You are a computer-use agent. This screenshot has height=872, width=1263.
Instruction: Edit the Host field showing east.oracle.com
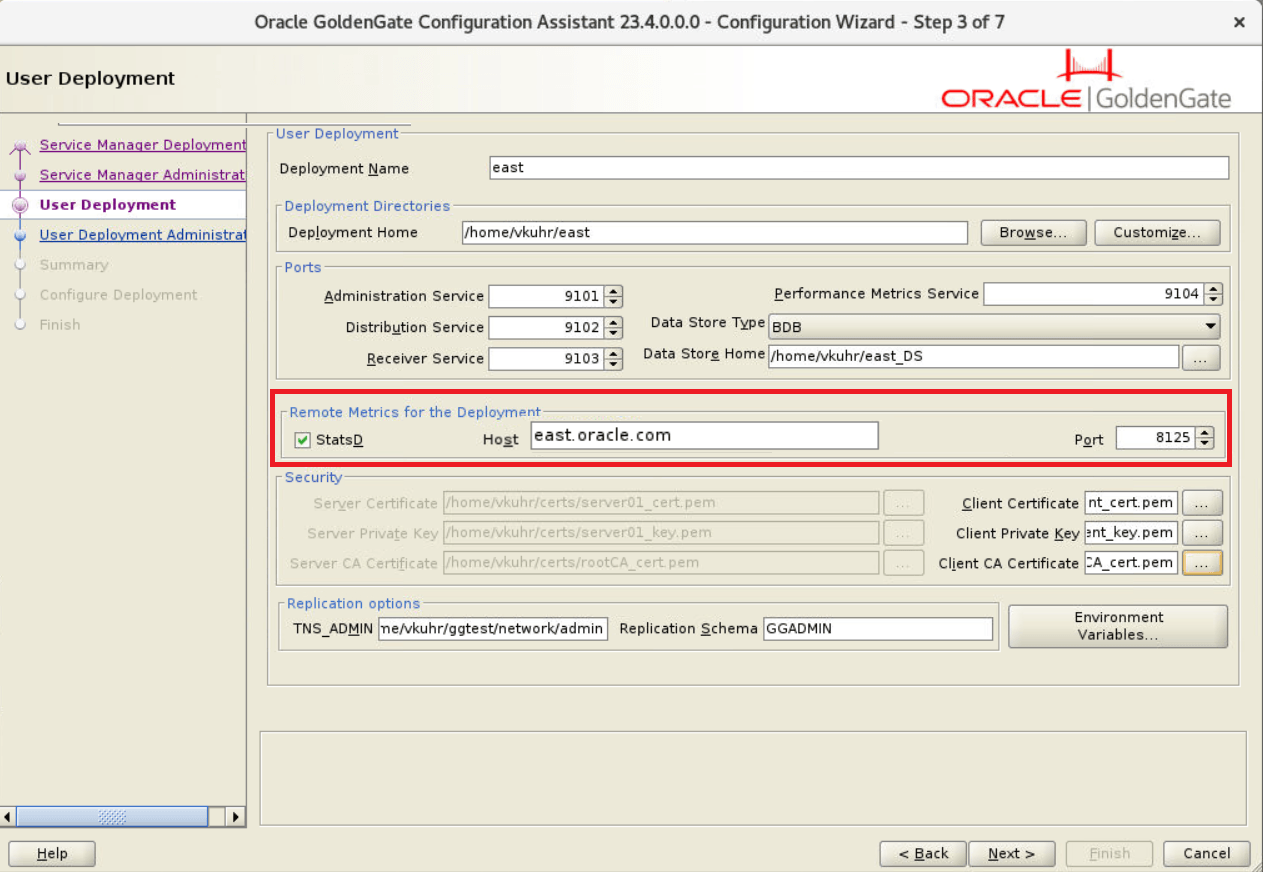pos(704,435)
